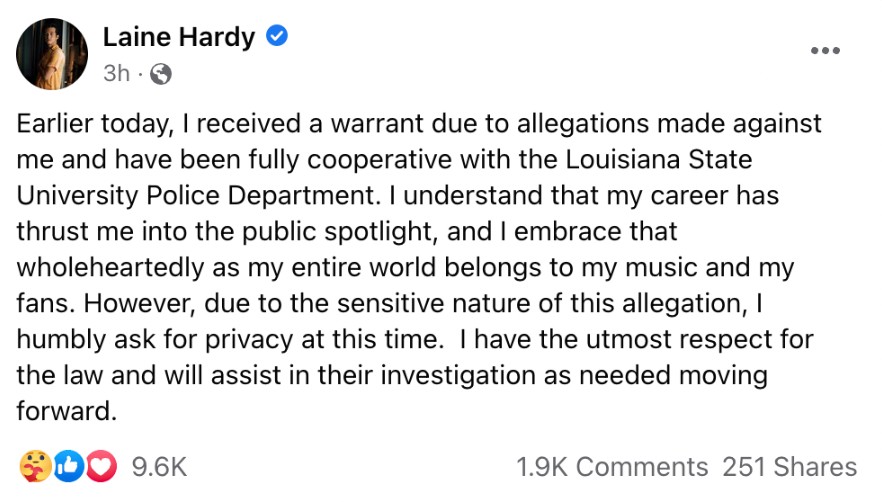Click 'University Police Department' in the post

pos(195,196)
